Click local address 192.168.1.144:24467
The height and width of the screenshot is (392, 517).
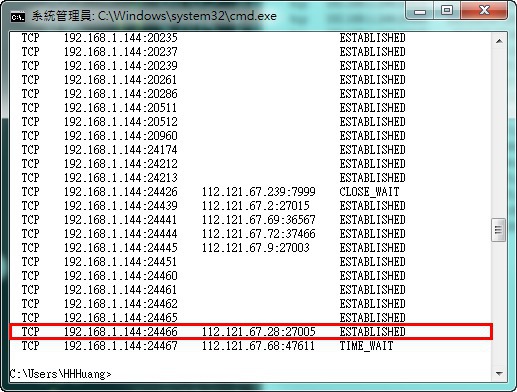[121, 346]
